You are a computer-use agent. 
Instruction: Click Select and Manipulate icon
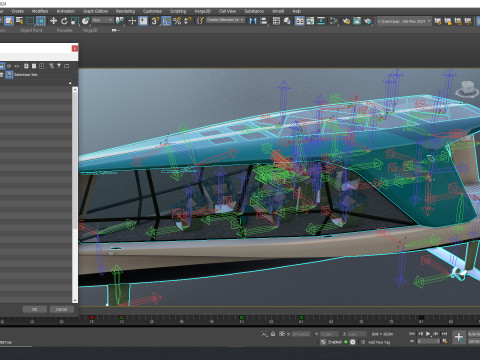click(132, 21)
